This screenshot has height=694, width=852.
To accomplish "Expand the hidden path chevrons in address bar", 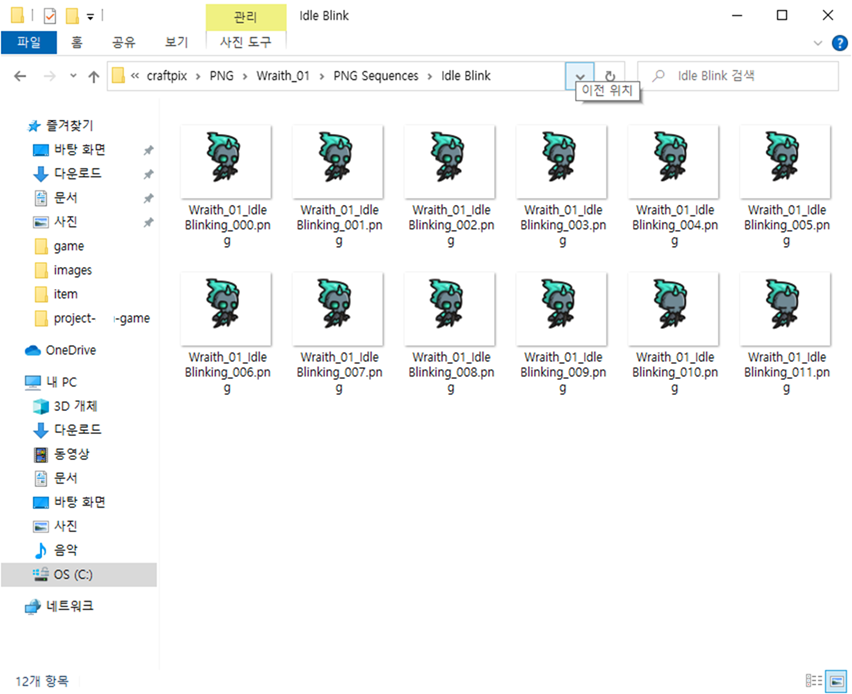I will click(135, 76).
